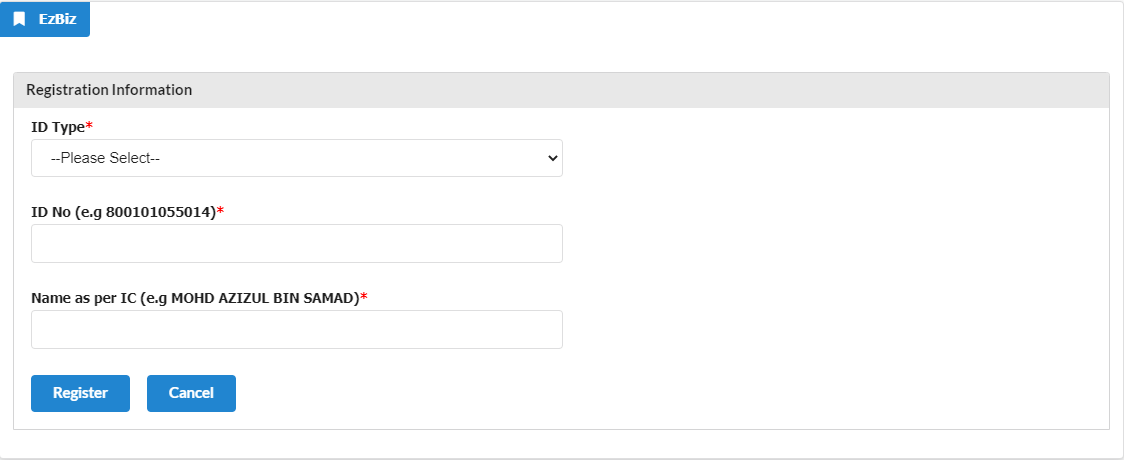Click the '--Please Select--' placeholder text
The height and width of the screenshot is (460, 1124).
105,158
